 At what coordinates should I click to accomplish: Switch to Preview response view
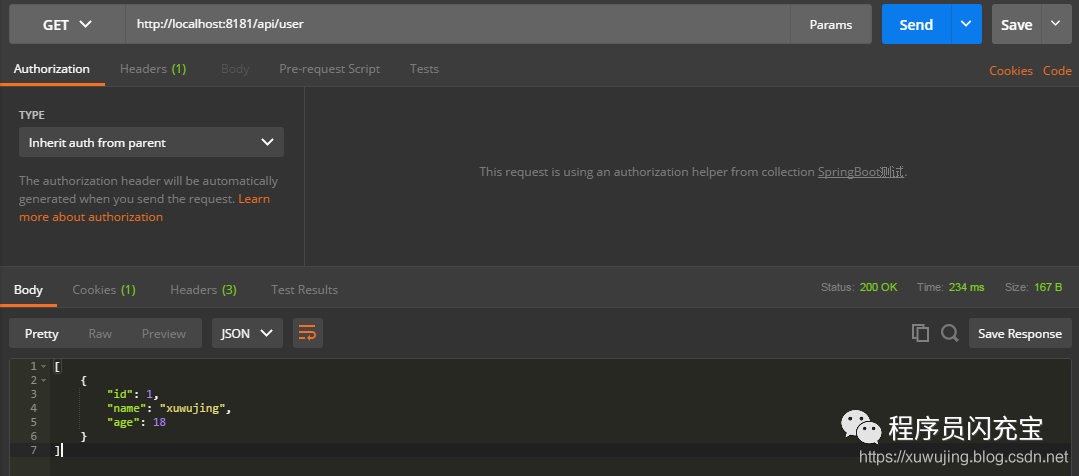click(164, 334)
